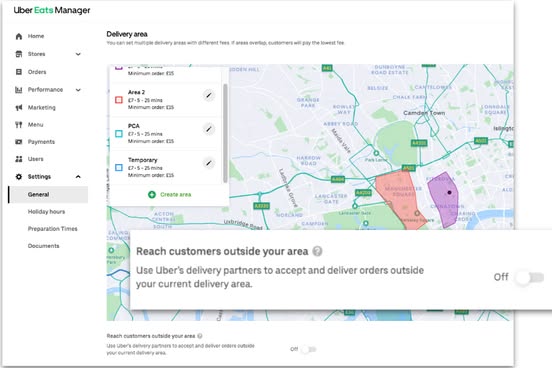Tick the Temporary area blue checkbox
This screenshot has height=368, width=552.
(119, 168)
